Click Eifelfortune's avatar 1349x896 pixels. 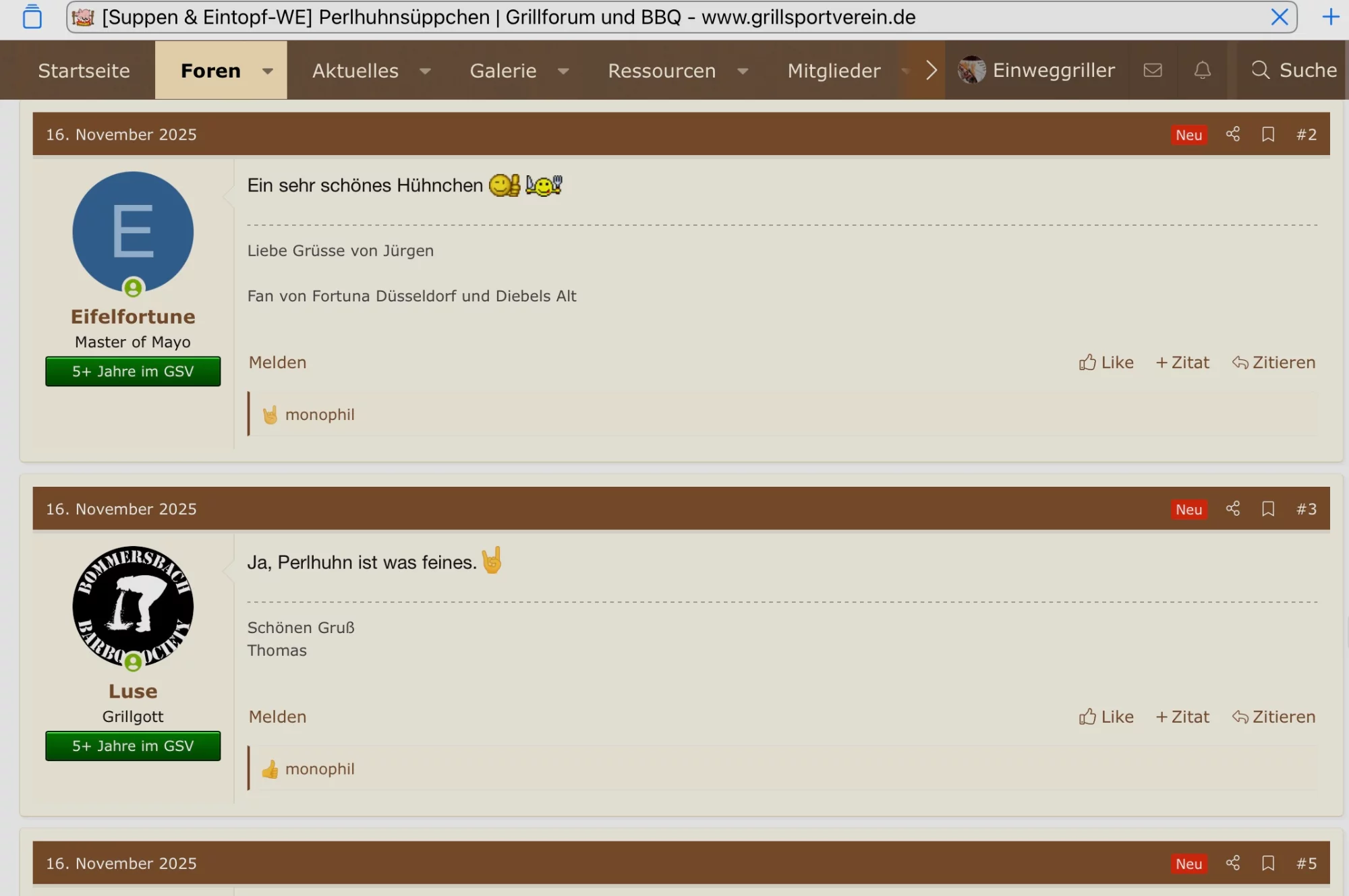[133, 232]
